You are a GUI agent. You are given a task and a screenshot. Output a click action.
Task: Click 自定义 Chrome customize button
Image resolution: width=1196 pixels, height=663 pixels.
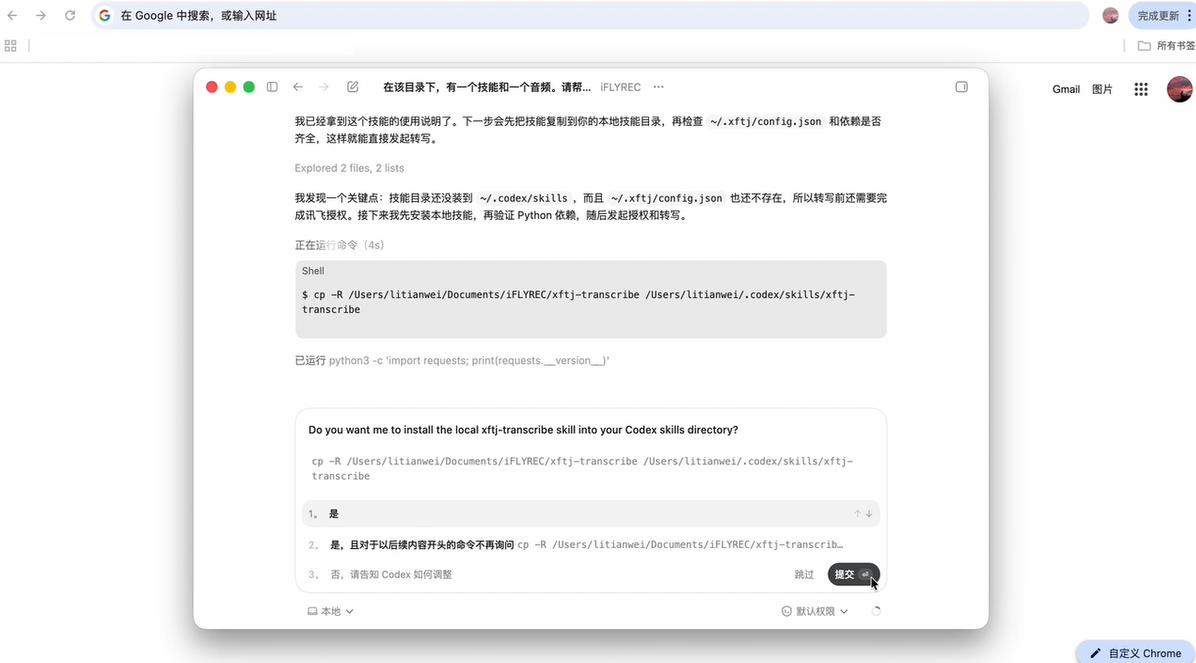1137,653
